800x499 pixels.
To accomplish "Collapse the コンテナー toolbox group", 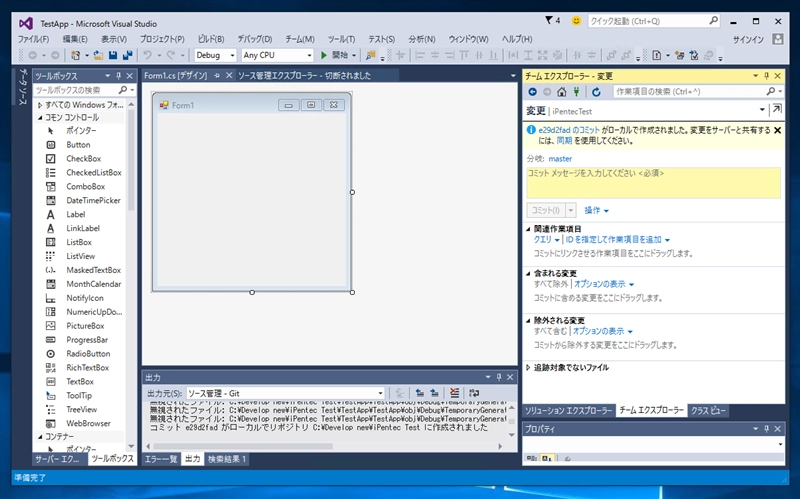I will click(40, 437).
